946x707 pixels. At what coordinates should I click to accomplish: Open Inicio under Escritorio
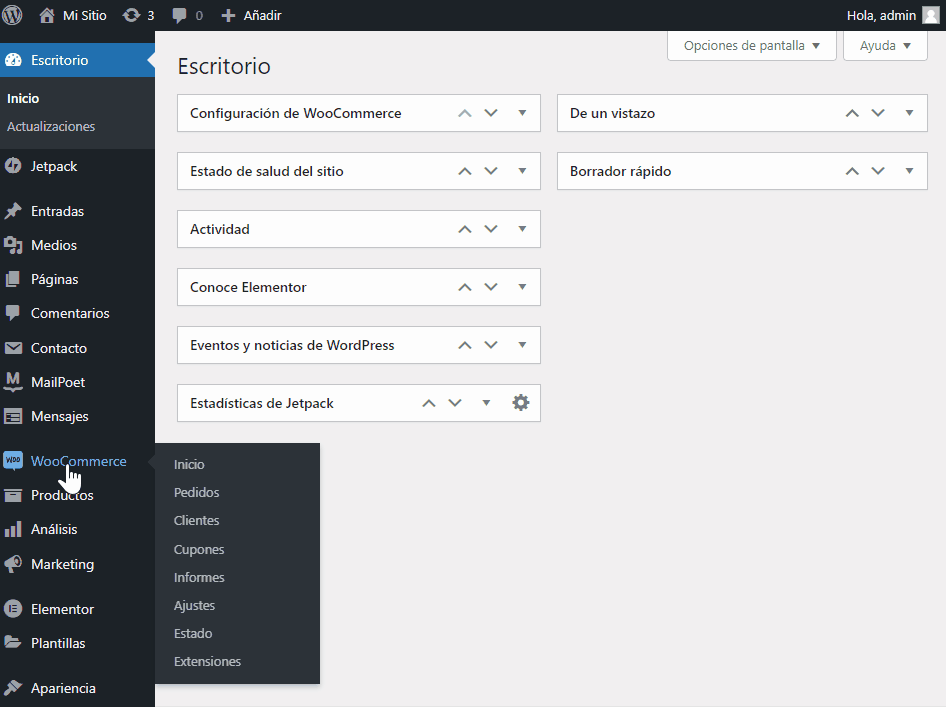coord(23,98)
